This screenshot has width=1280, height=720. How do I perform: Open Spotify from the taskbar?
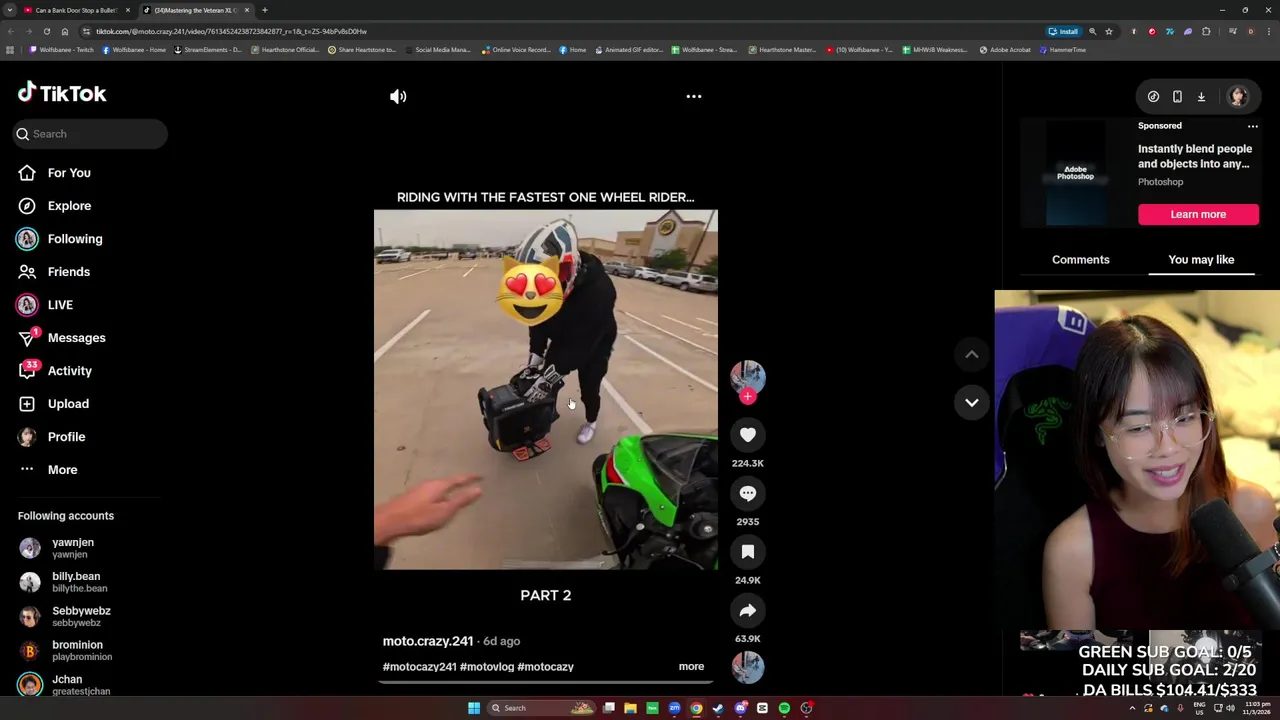pyautogui.click(x=784, y=708)
